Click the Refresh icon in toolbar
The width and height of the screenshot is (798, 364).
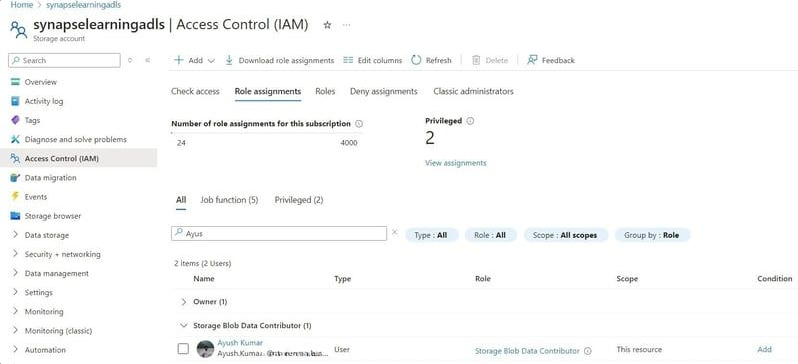[416, 60]
